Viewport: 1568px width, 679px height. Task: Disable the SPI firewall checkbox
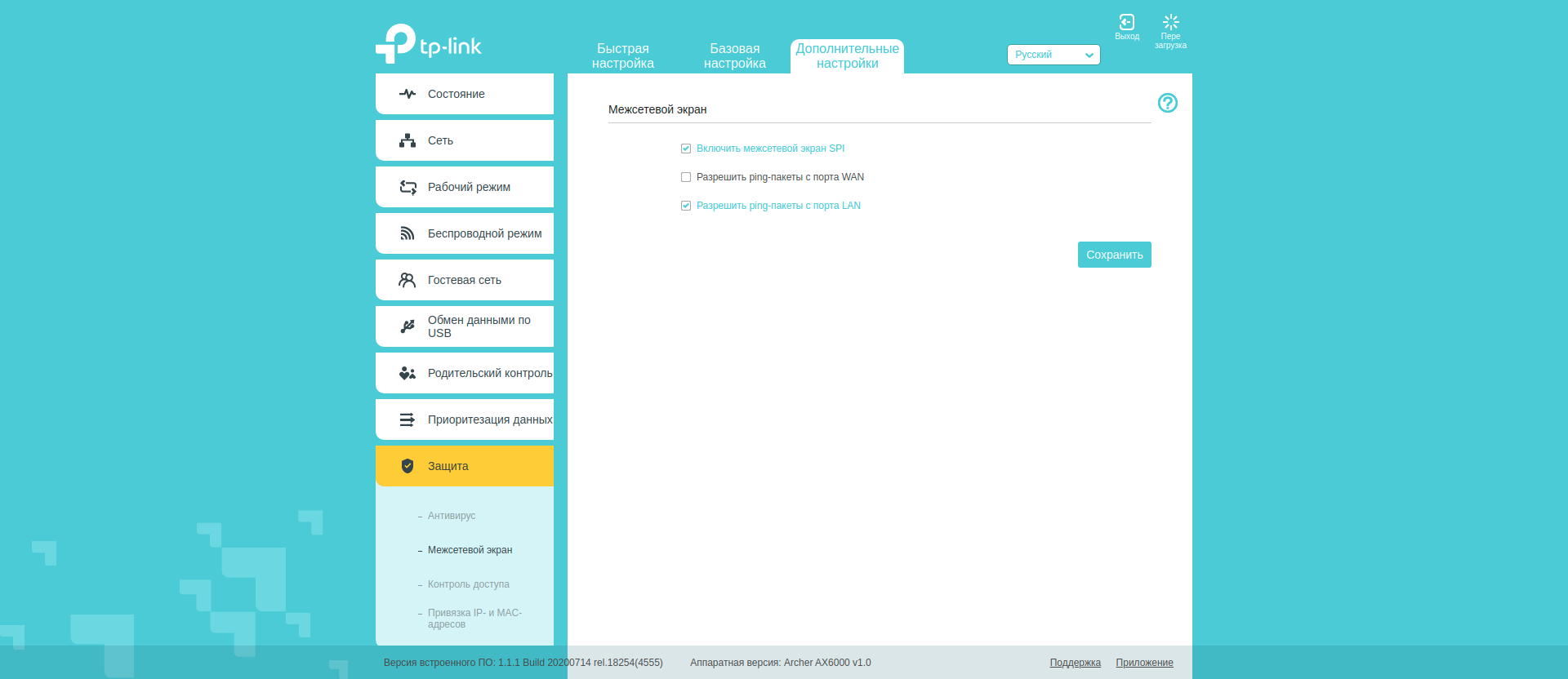[x=686, y=149]
